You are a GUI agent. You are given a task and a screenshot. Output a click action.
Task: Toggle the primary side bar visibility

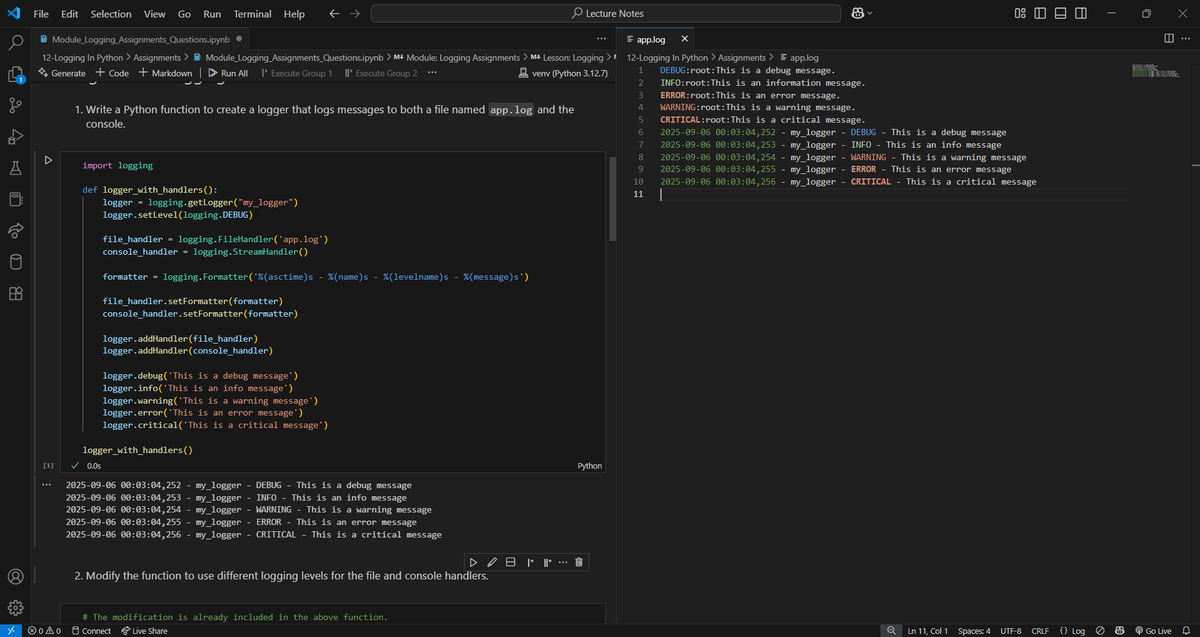click(1040, 14)
